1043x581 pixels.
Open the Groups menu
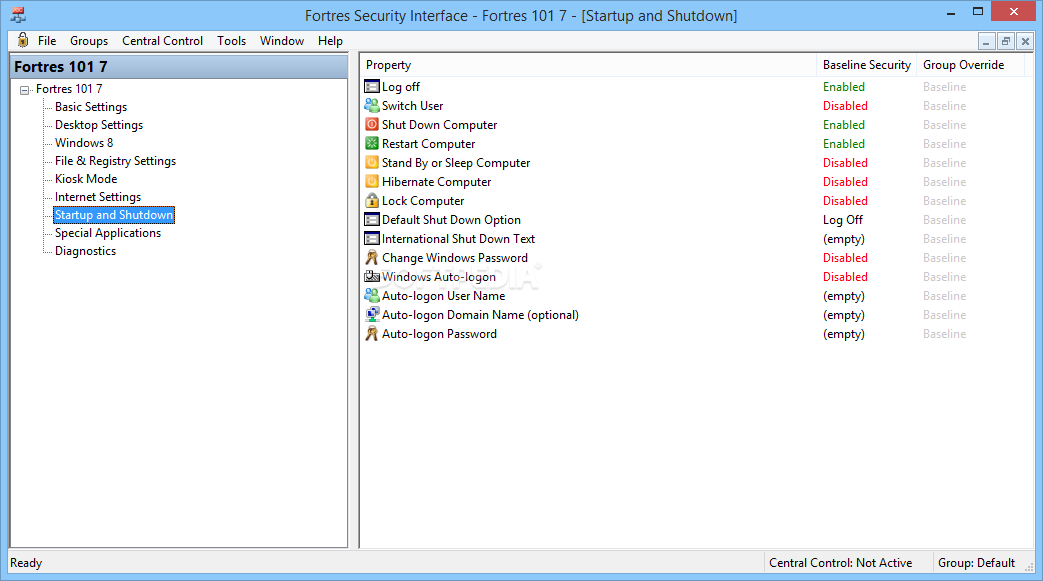(89, 41)
